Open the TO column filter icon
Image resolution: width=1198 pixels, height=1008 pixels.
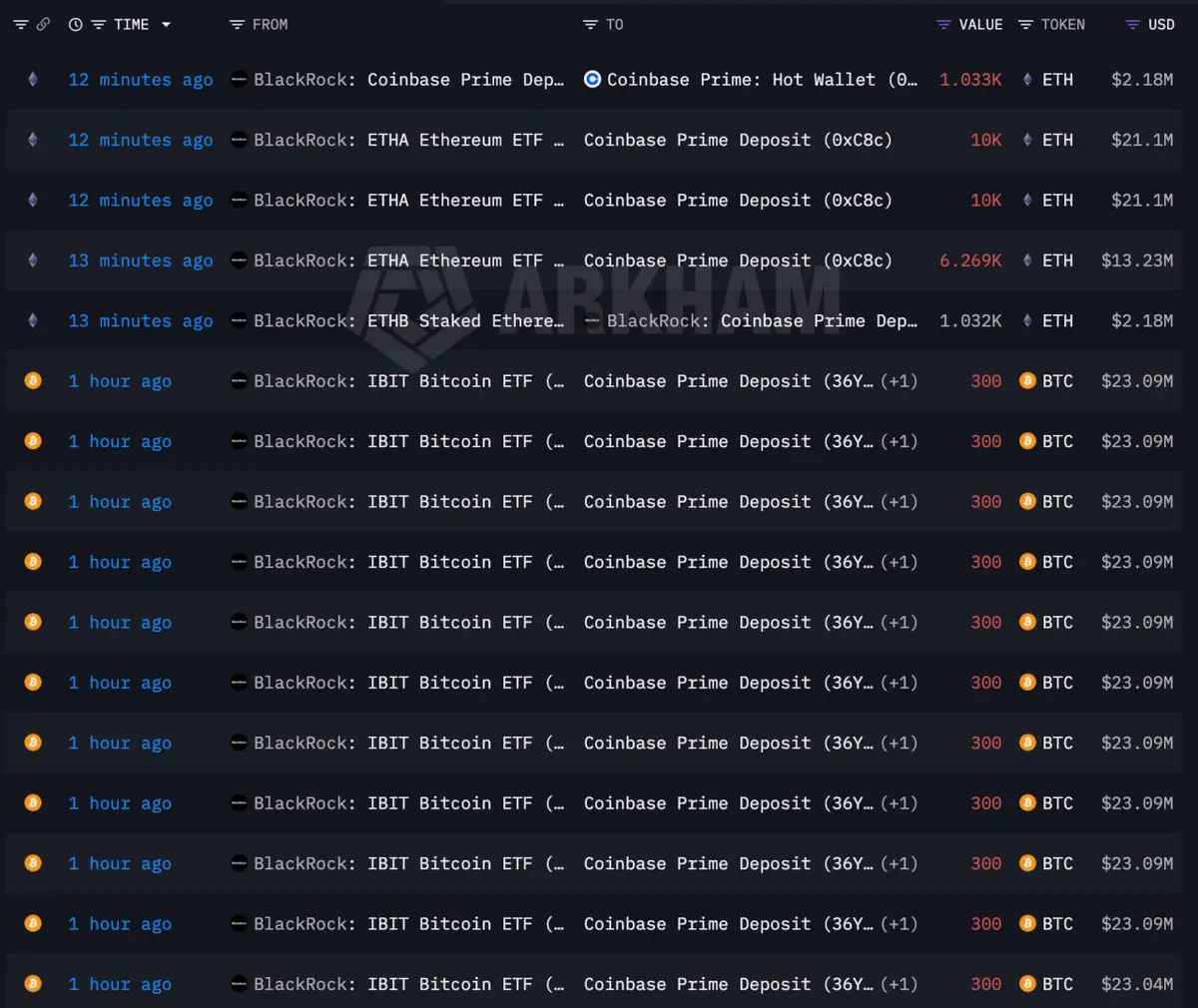(590, 25)
